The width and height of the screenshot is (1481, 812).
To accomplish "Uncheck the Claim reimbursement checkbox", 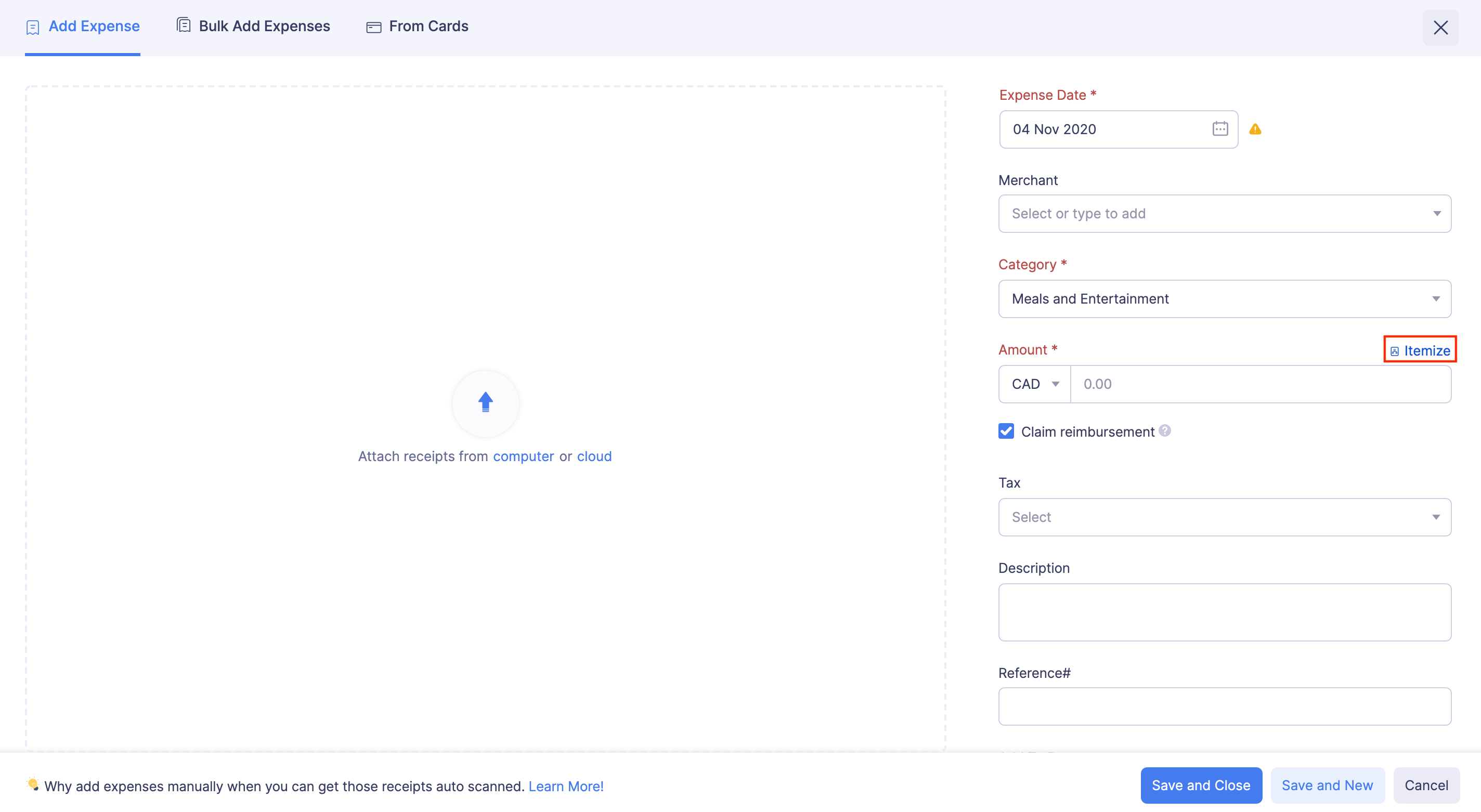I will coord(1006,430).
